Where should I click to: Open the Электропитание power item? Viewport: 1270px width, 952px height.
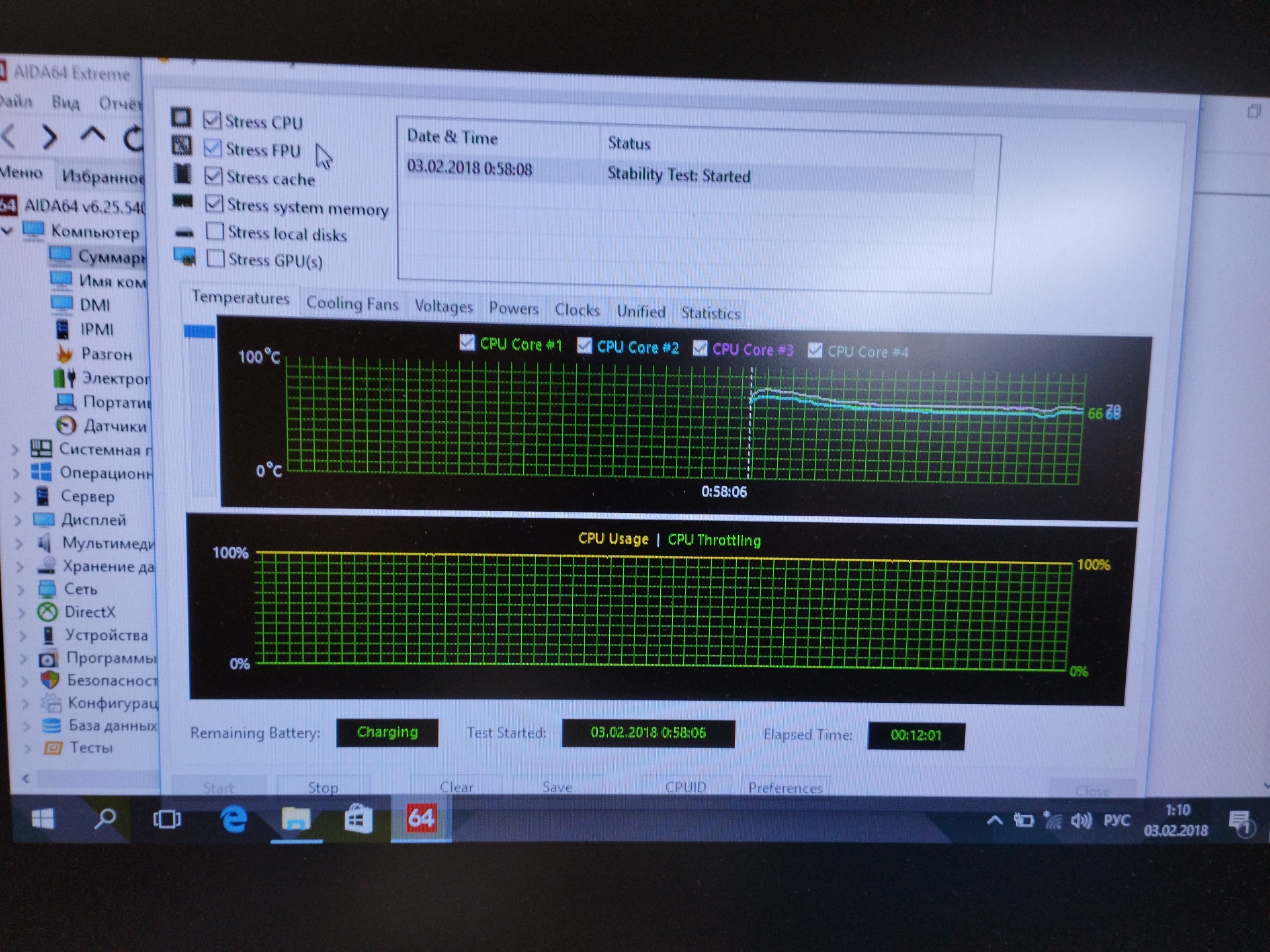click(115, 378)
